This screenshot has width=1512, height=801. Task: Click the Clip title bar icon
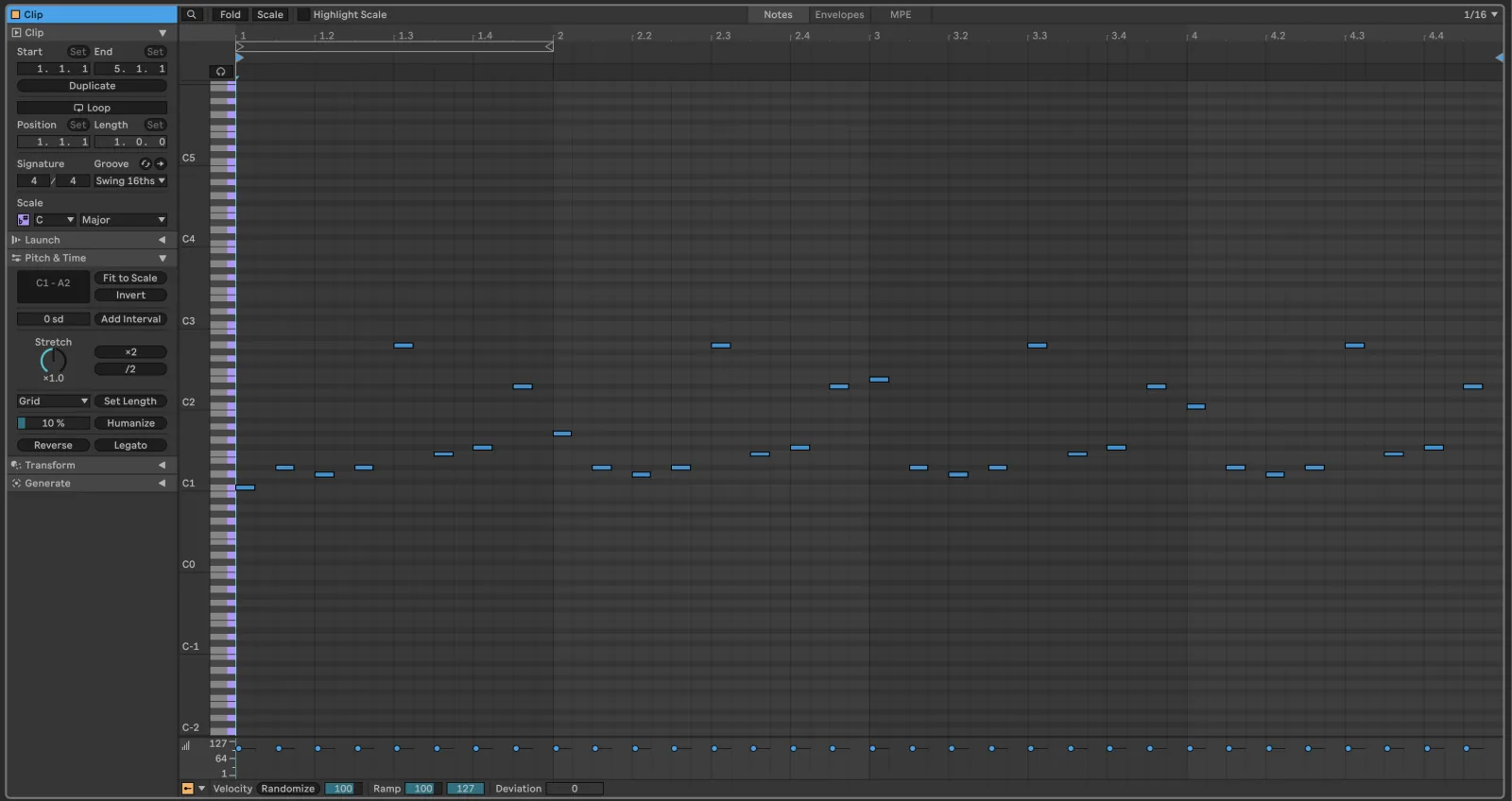(15, 14)
